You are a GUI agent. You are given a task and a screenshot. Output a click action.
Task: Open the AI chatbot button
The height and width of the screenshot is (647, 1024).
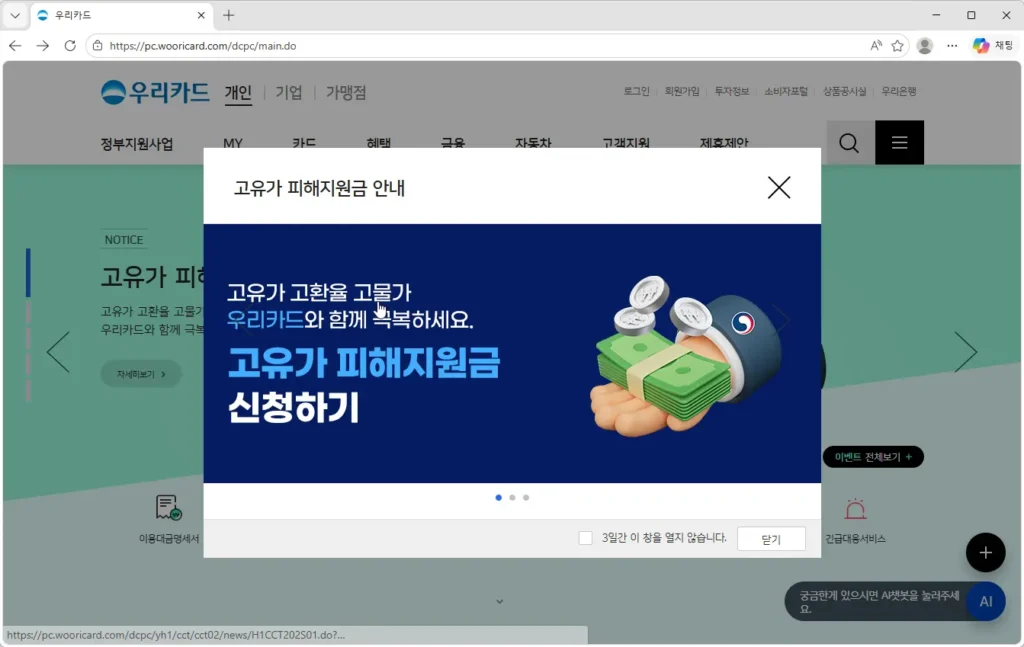point(985,601)
